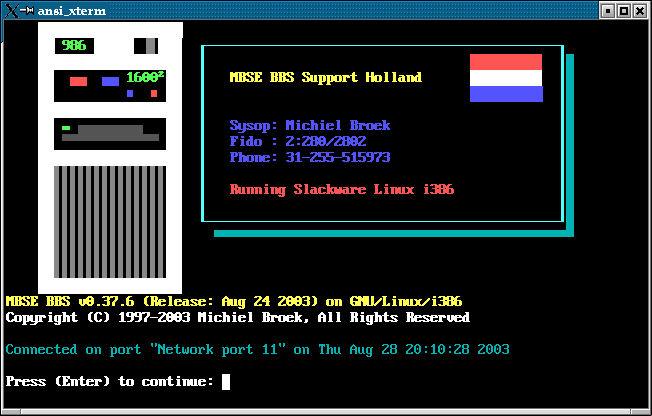Click the 'Press (Enter) to continue' prompt

pos(110,381)
